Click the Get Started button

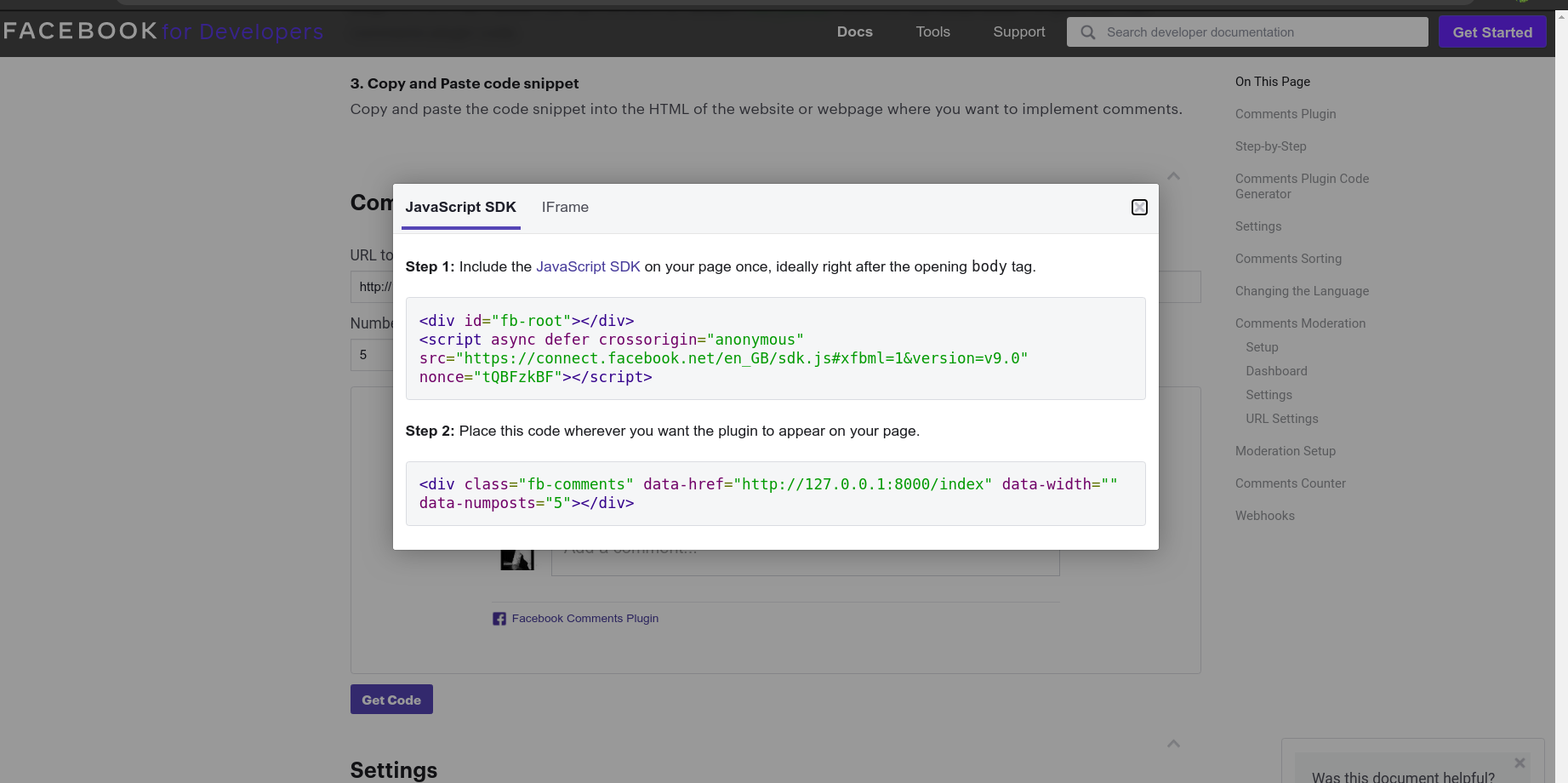[1492, 32]
